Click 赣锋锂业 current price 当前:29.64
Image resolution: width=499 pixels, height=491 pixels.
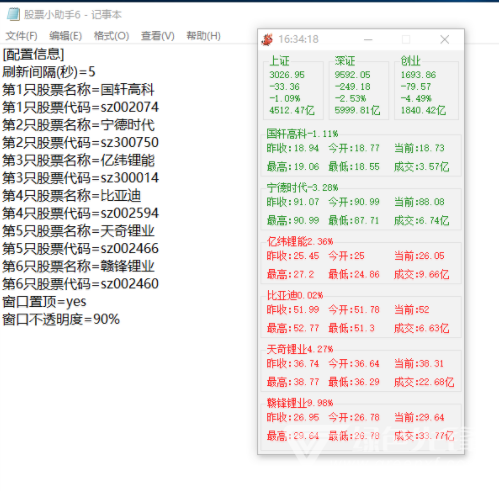click(x=419, y=418)
